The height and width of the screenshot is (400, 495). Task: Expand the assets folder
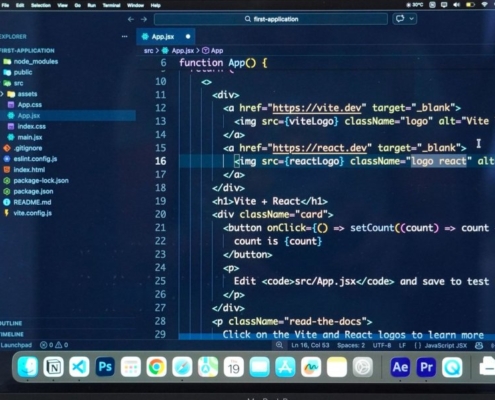point(27,94)
